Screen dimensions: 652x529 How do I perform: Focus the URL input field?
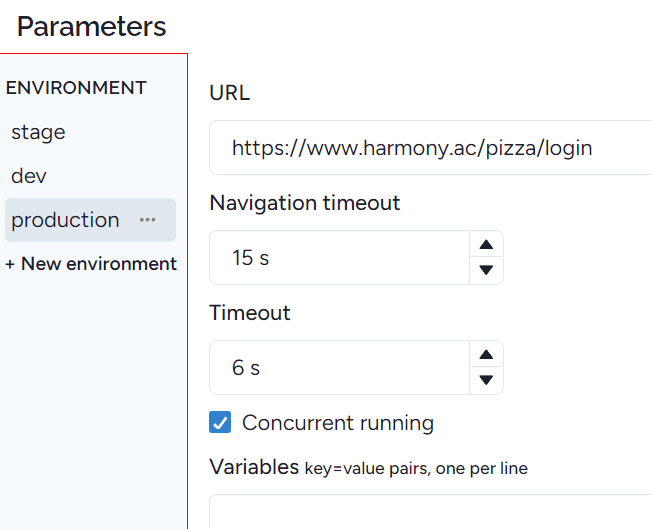430,148
